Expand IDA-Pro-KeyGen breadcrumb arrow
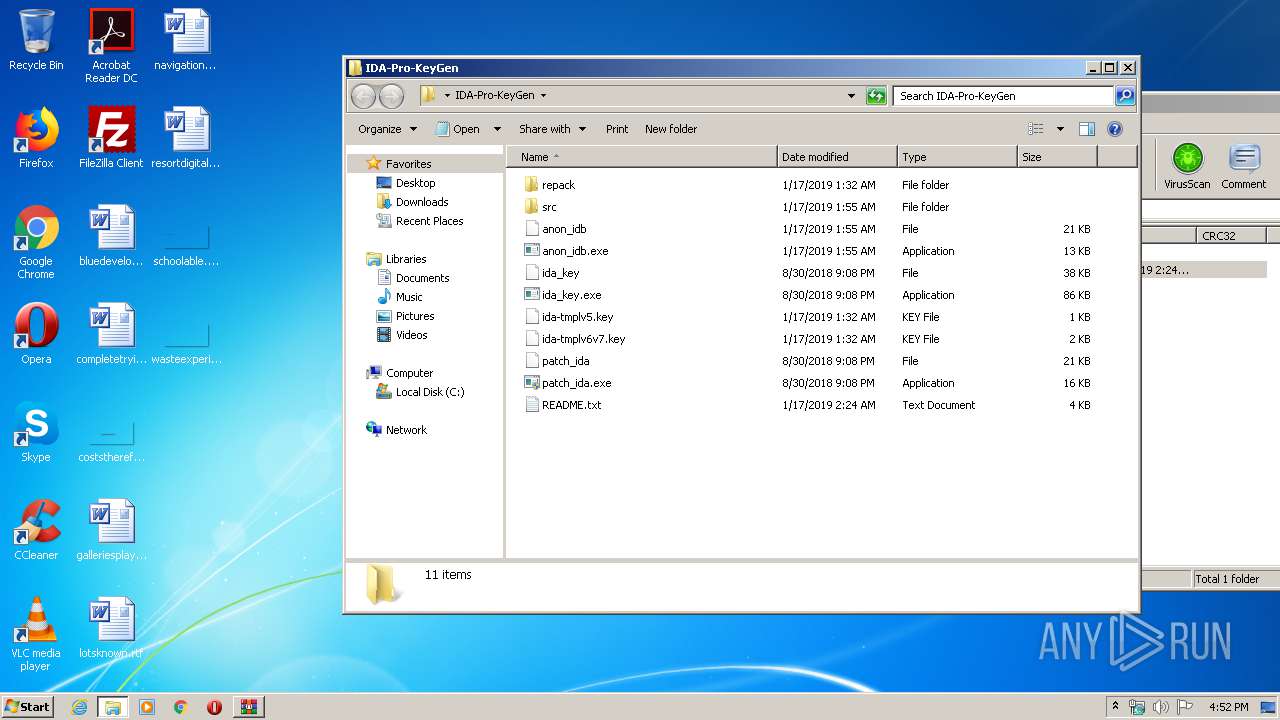Viewport: 1280px width, 720px height. point(543,96)
